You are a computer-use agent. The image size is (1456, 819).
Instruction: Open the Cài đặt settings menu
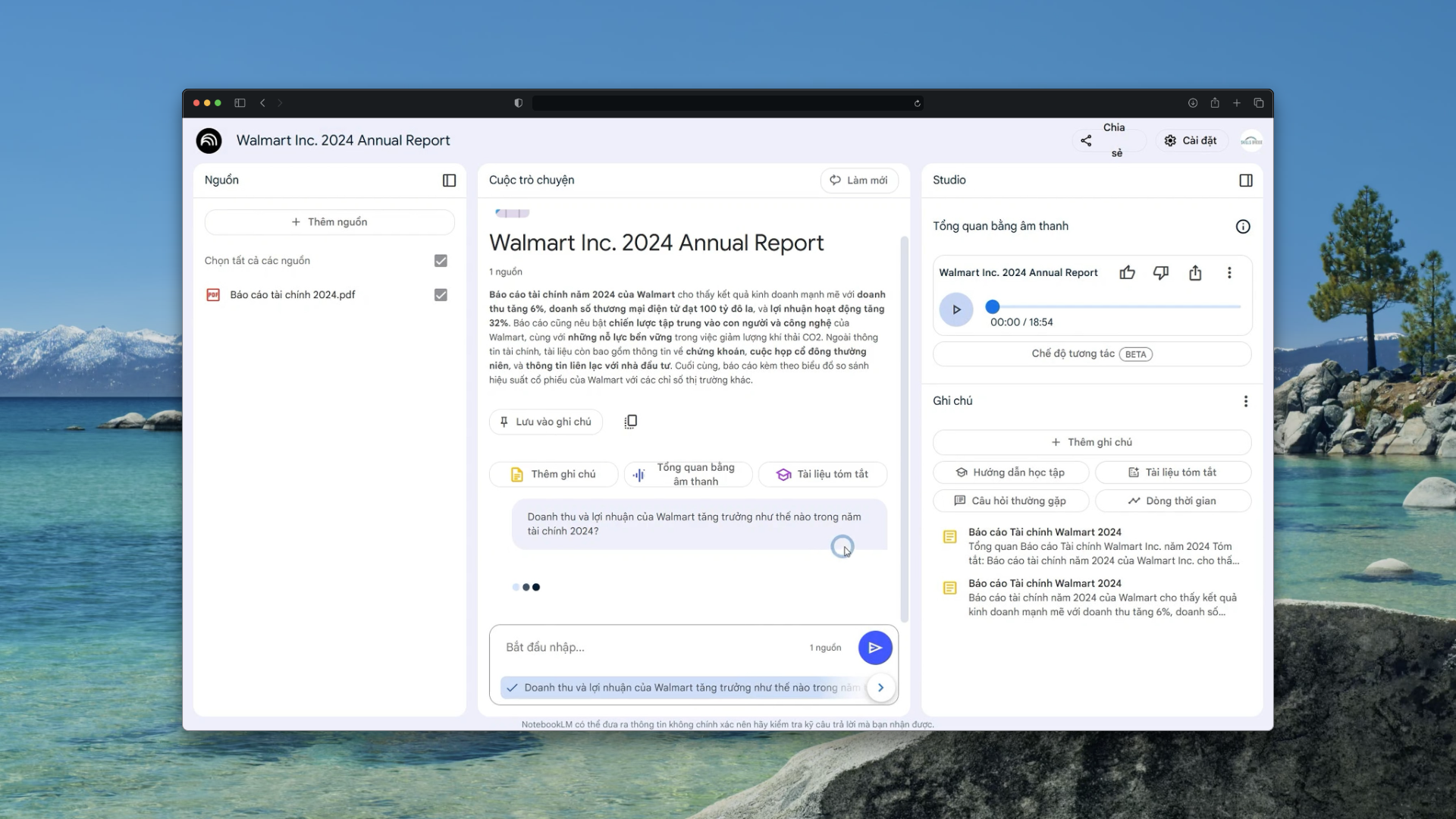[1191, 141]
